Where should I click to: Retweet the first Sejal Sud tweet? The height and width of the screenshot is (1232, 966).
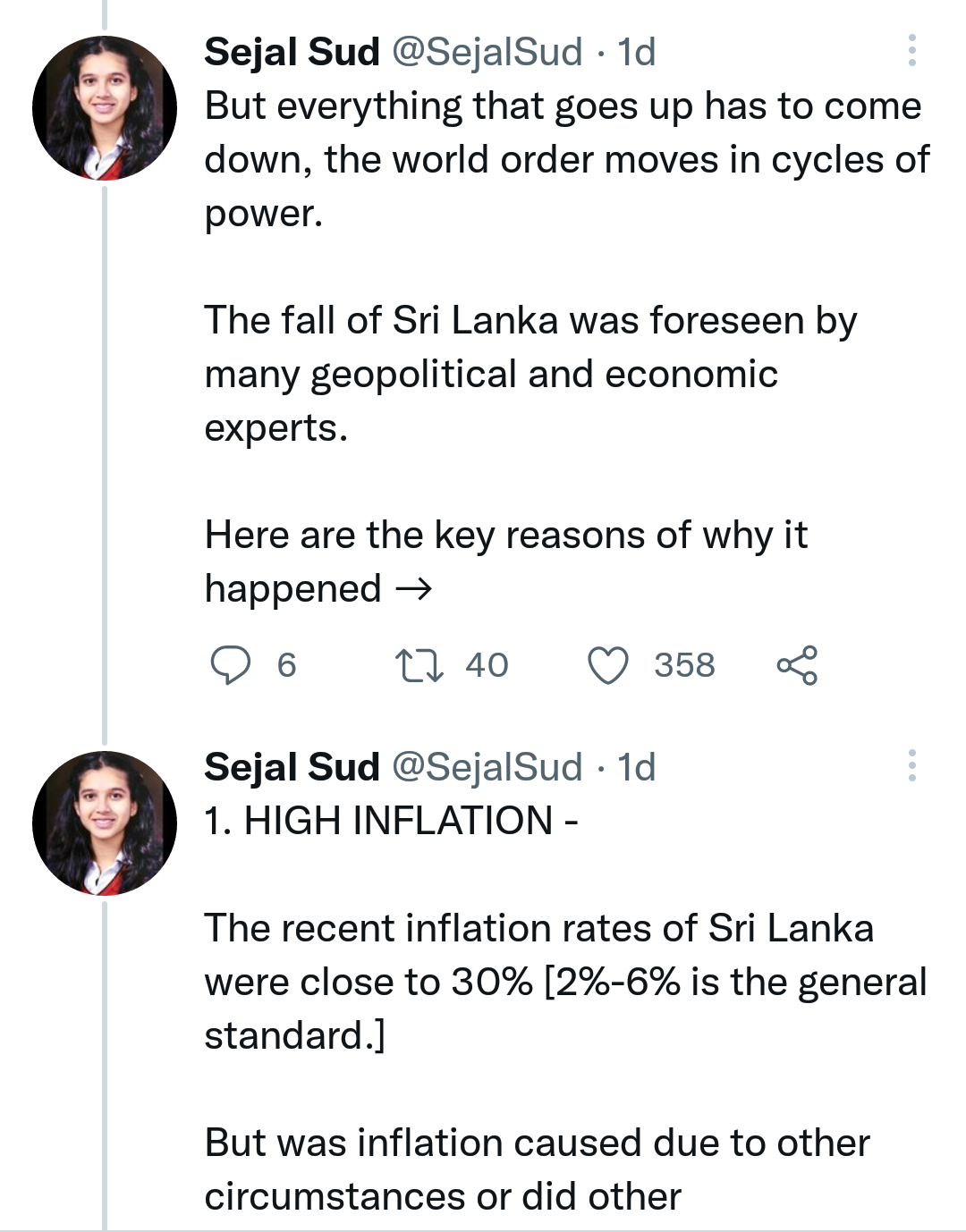[x=419, y=666]
